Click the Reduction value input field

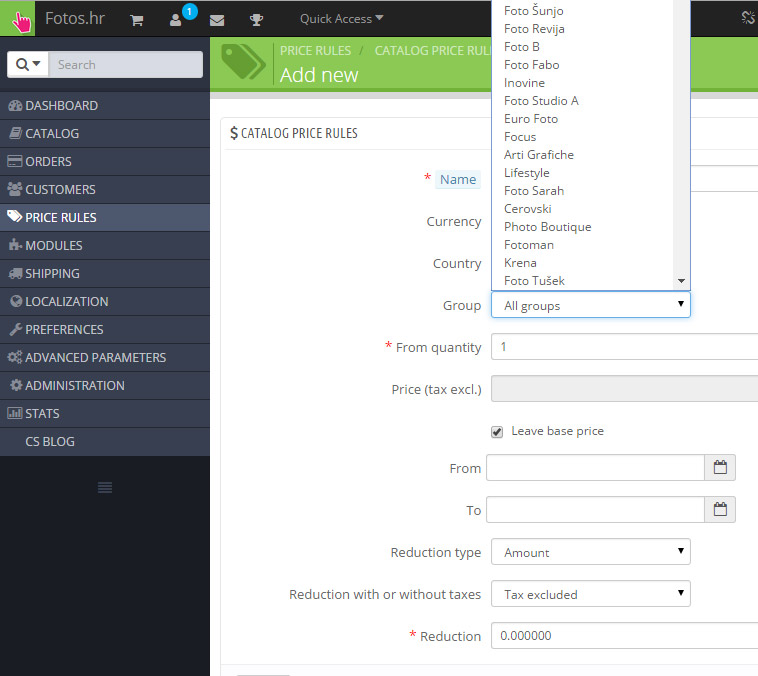tap(625, 636)
